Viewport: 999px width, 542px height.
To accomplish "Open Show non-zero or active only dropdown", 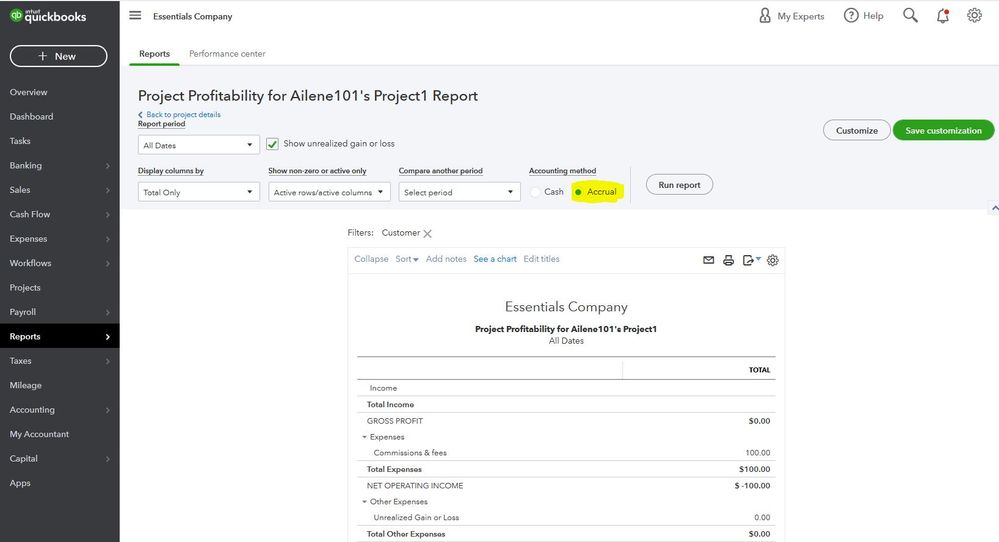I will (x=329, y=192).
